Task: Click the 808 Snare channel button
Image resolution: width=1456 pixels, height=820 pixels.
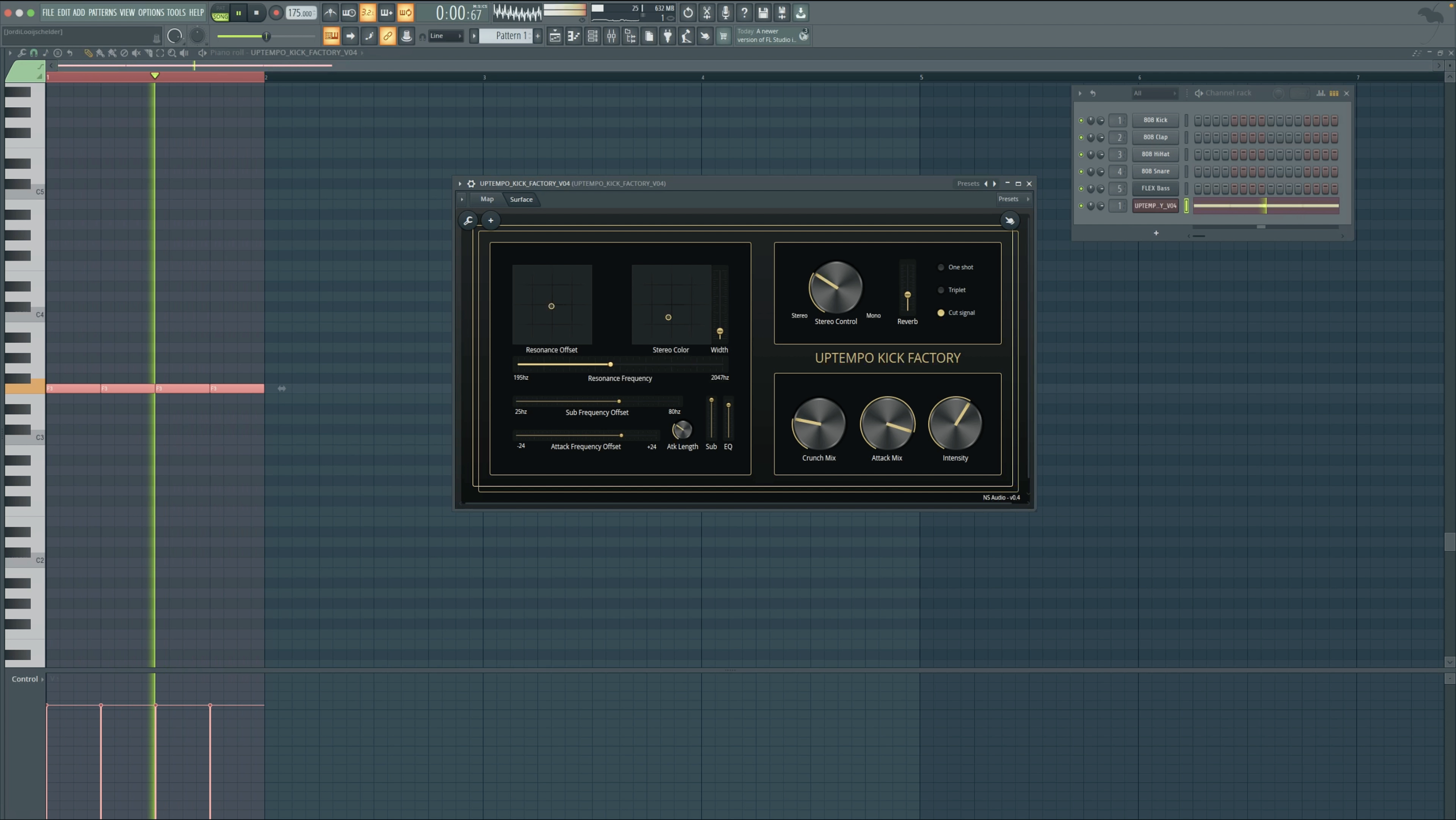Action: pos(1155,171)
